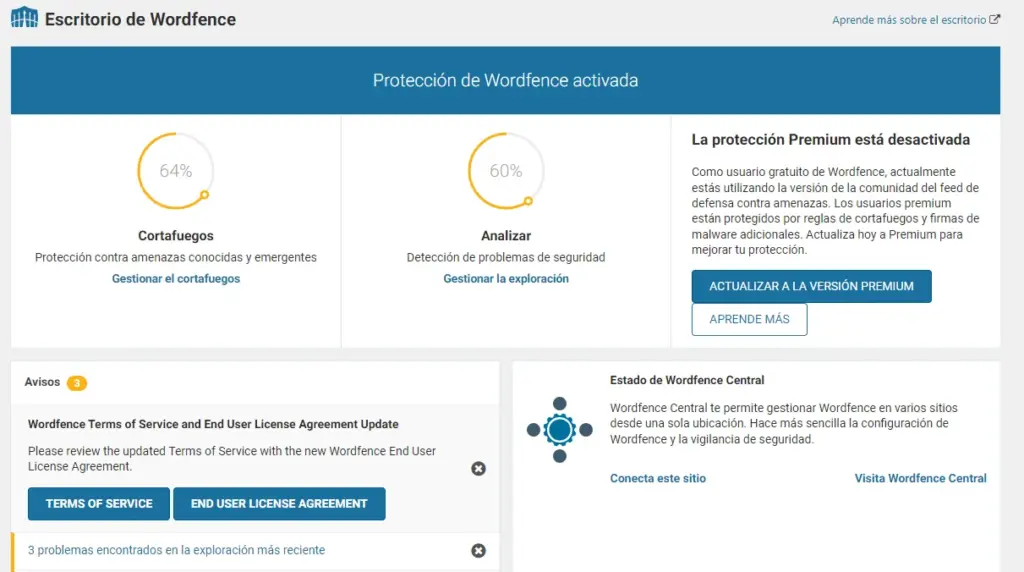Click the Wordfence Central network icon
The image size is (1024, 572).
coord(559,430)
